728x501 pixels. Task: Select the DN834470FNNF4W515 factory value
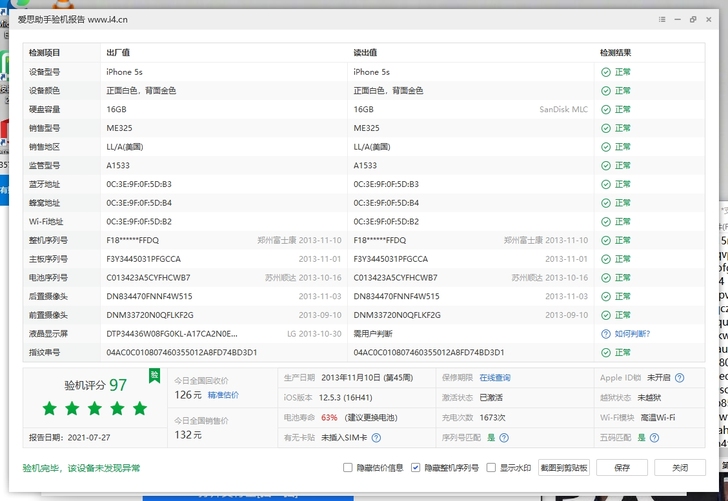149,297
